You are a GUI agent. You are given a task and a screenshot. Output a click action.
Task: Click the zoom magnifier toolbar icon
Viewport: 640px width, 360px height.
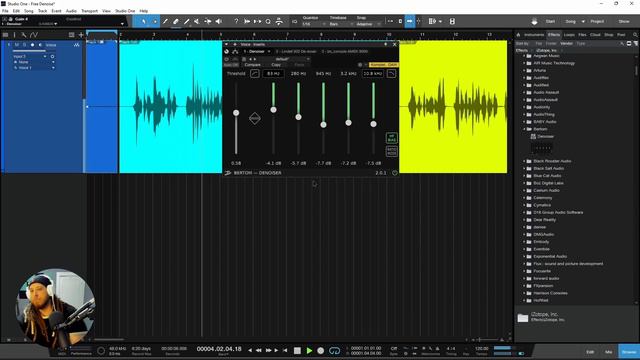268,21
